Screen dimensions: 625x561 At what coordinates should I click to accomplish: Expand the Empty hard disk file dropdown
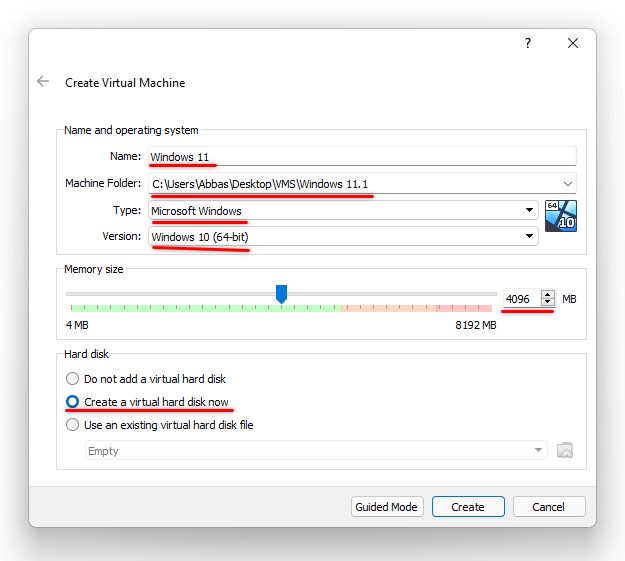[x=316, y=451]
